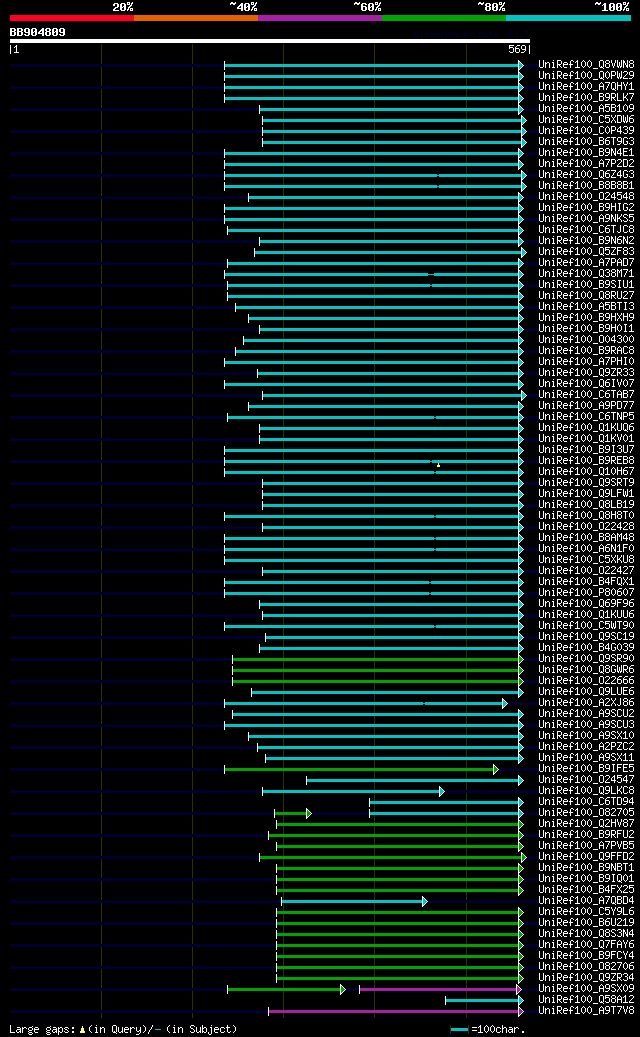Image resolution: width=640 pixels, height=1037 pixels.
Task: Click the green ~80% identity legend segment
Action: (x=444, y=18)
